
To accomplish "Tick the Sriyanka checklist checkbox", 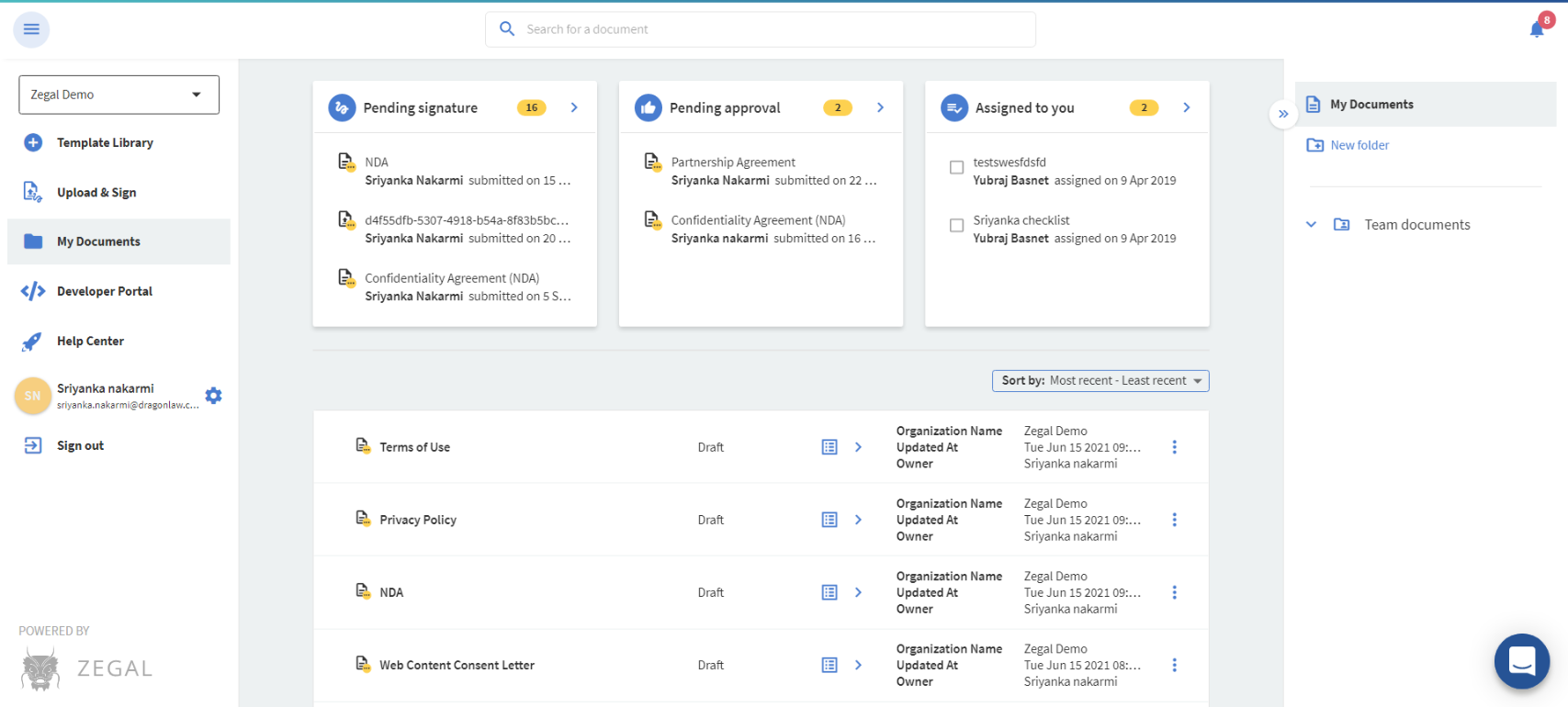I will (x=956, y=225).
